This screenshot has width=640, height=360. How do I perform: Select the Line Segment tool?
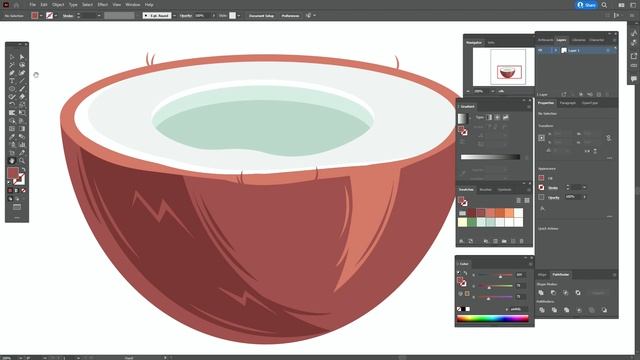(22, 81)
